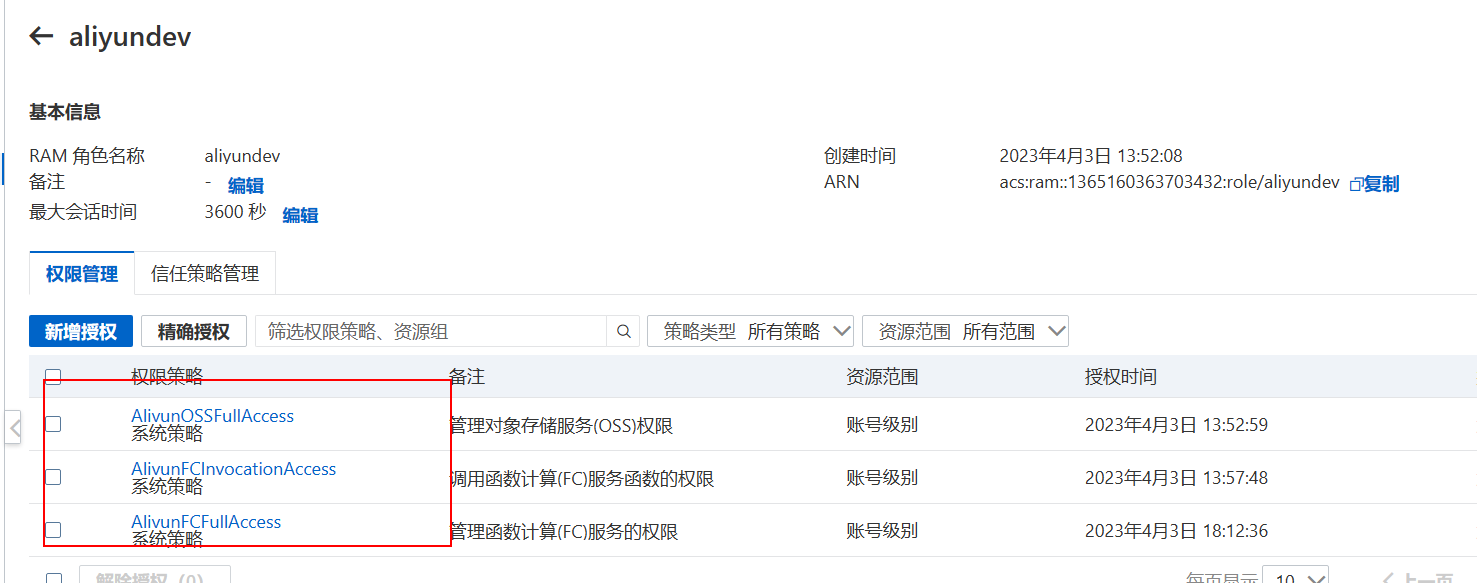Click the 资源范围 column header
Viewport: 1477px width, 583px height.
point(882,377)
